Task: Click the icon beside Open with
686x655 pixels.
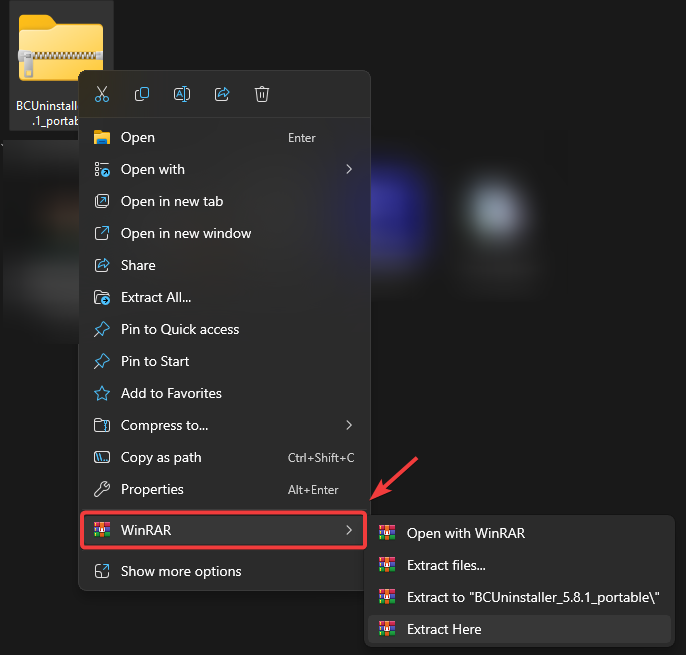Action: 102,169
